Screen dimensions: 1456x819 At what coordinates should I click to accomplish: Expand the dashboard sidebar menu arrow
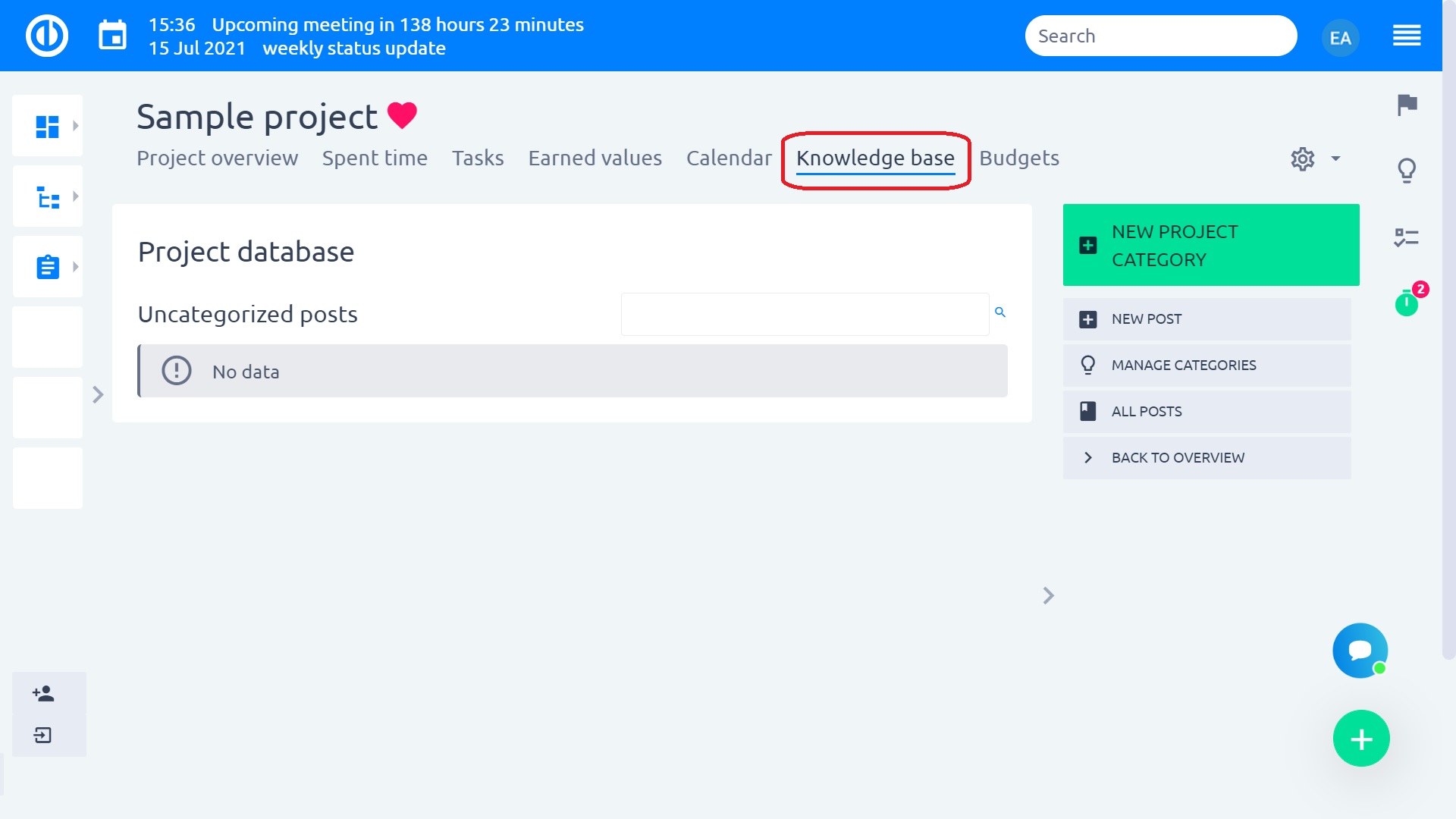pyautogui.click(x=75, y=126)
